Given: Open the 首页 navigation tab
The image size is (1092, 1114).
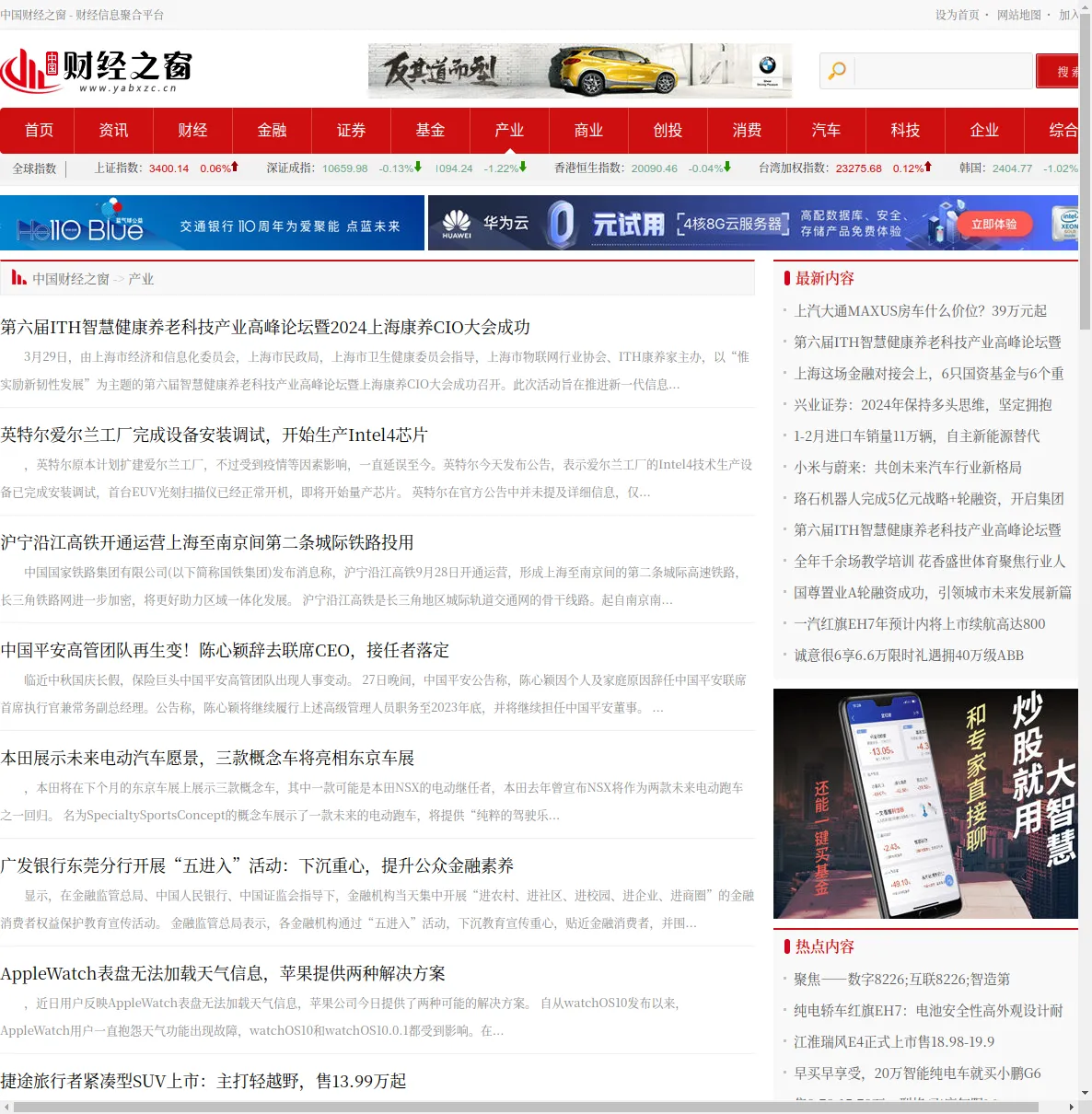Looking at the screenshot, I should pyautogui.click(x=39, y=131).
